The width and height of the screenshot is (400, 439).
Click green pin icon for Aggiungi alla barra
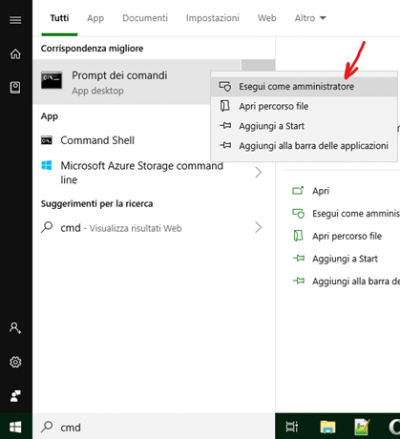pos(299,281)
